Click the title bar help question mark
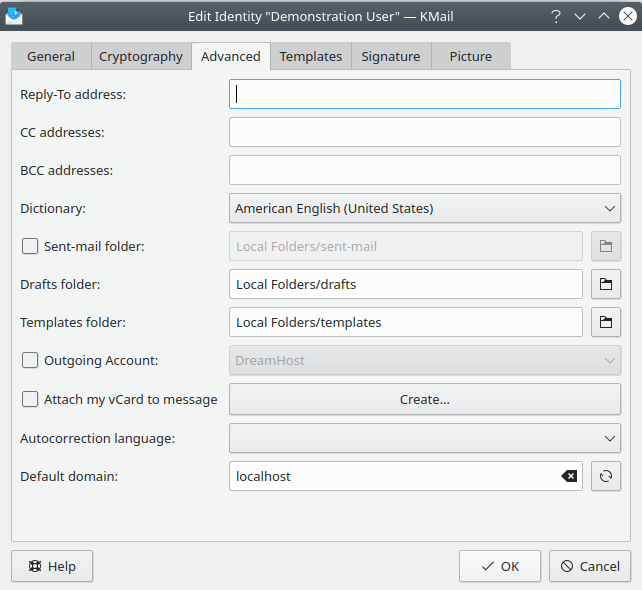The width and height of the screenshot is (642, 590). coord(556,16)
